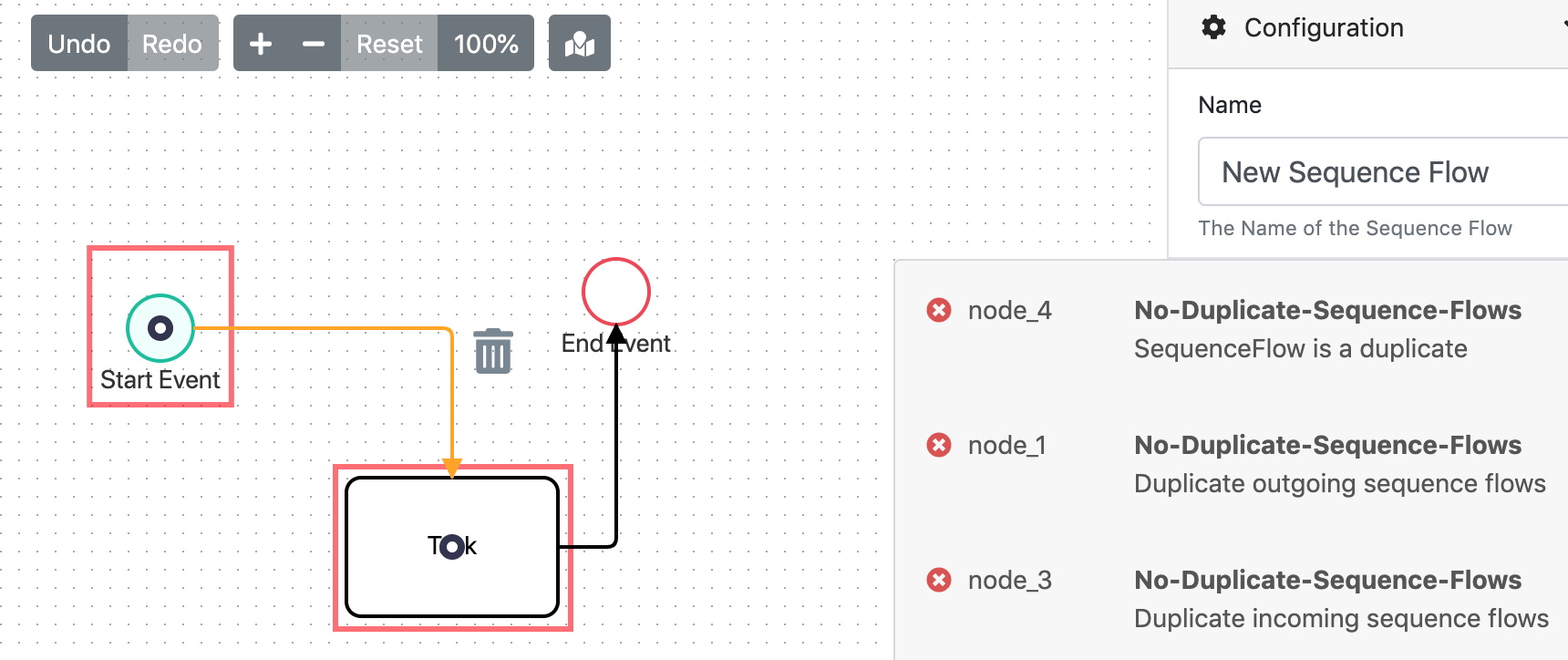Click the red error icon beside node_4
Viewport: 1568px width, 660px height.
[x=938, y=310]
